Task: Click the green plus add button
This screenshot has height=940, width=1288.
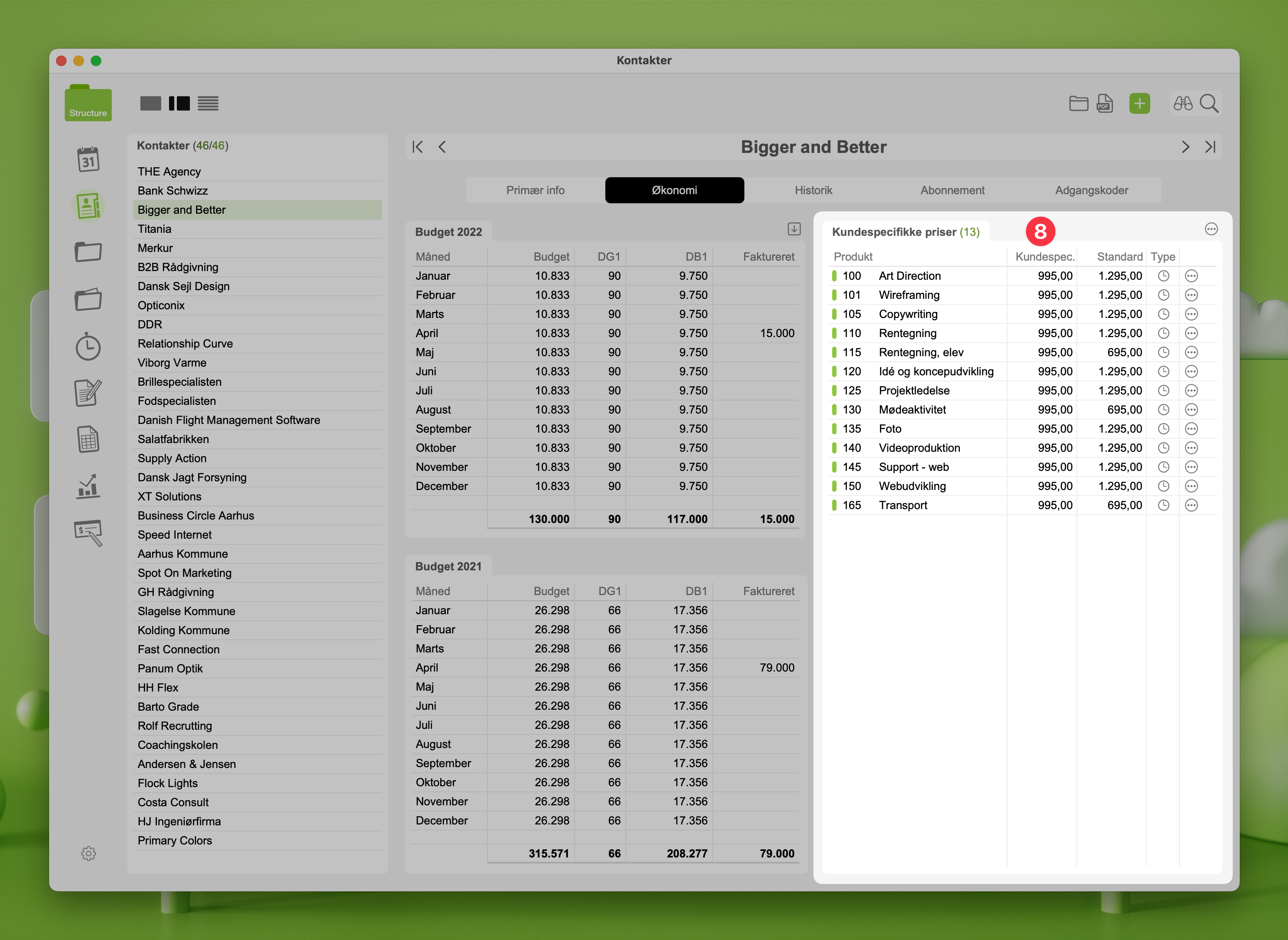Action: [x=1139, y=103]
